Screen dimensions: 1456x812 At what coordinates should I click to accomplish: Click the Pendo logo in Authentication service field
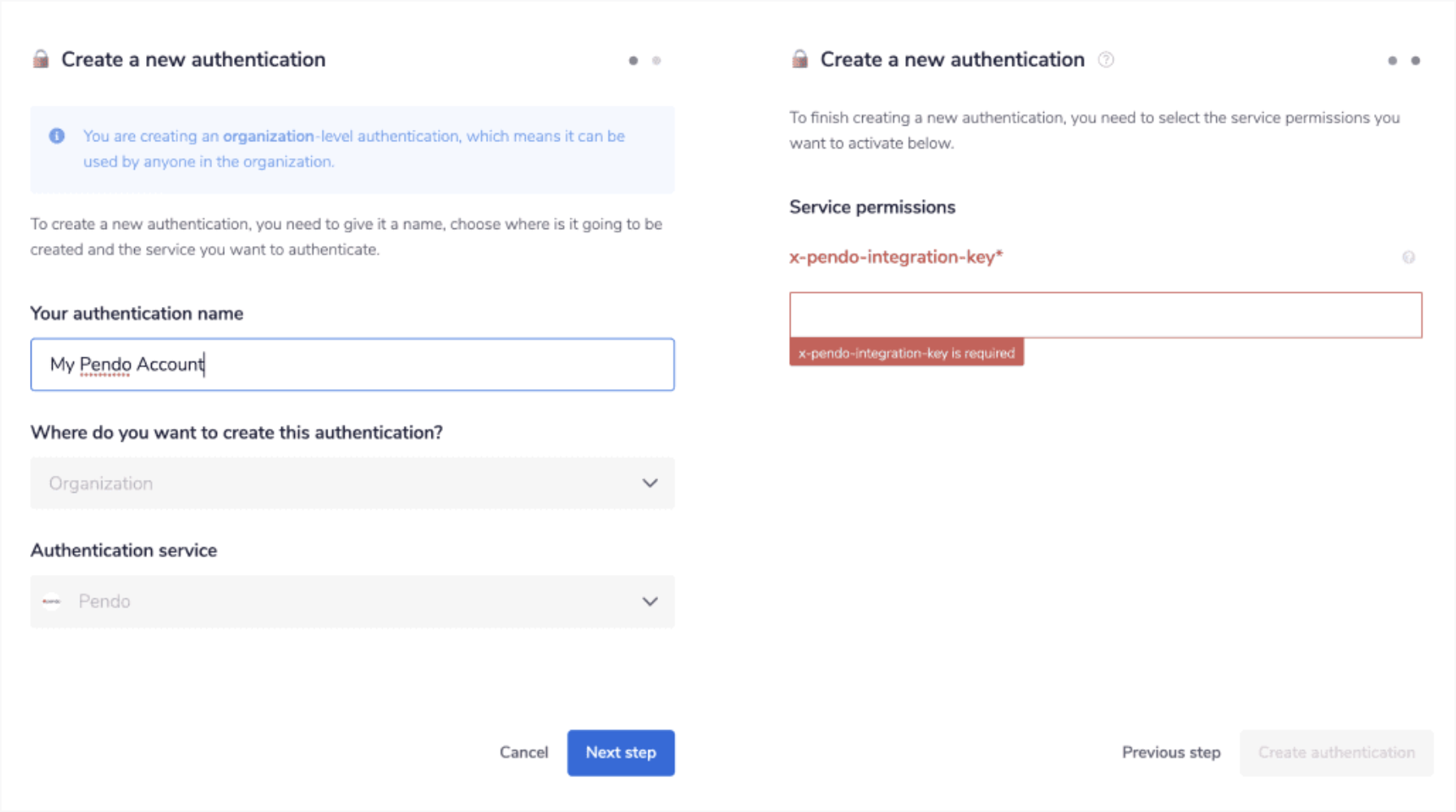coord(51,602)
